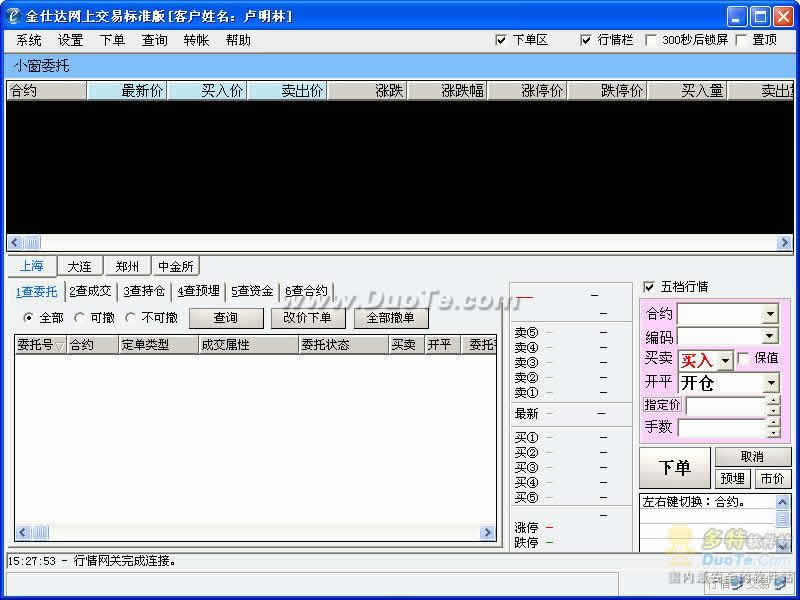Open the 设置 menu
The height and width of the screenshot is (600, 800).
70,40
